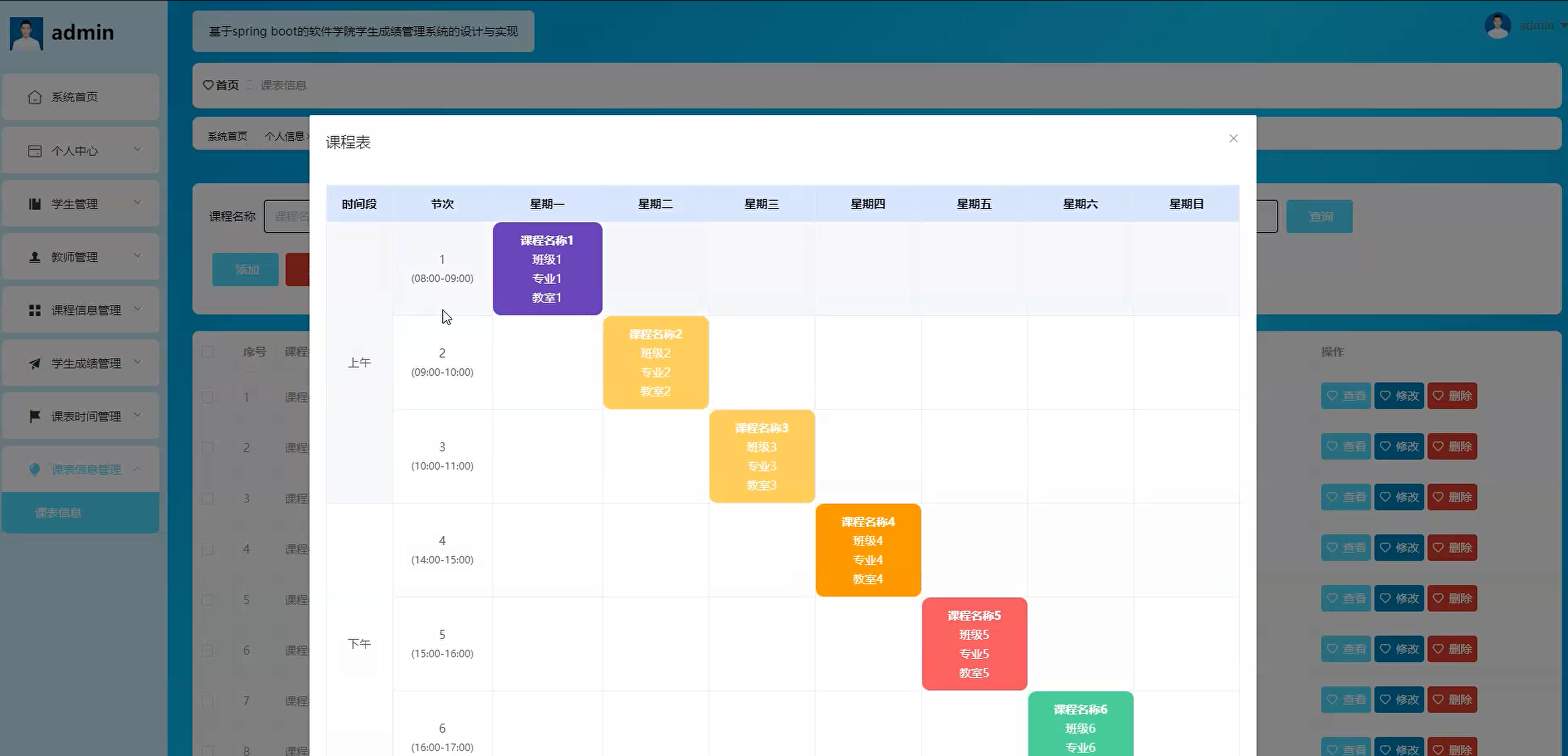Click 修改 button in row 6

click(1399, 649)
